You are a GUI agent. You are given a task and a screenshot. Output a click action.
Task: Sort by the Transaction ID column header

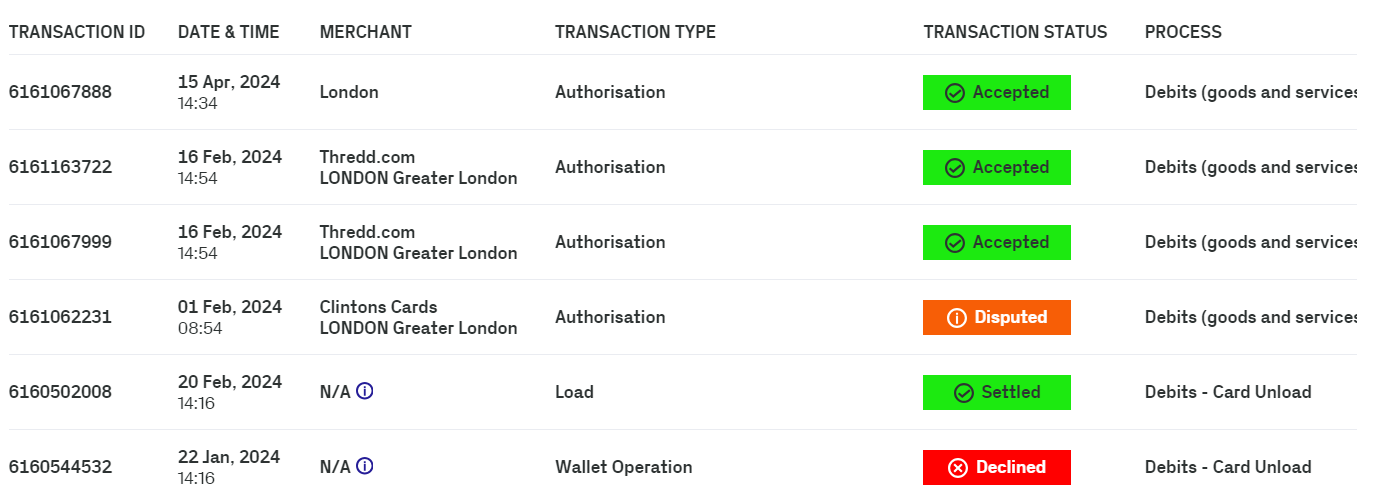point(77,32)
